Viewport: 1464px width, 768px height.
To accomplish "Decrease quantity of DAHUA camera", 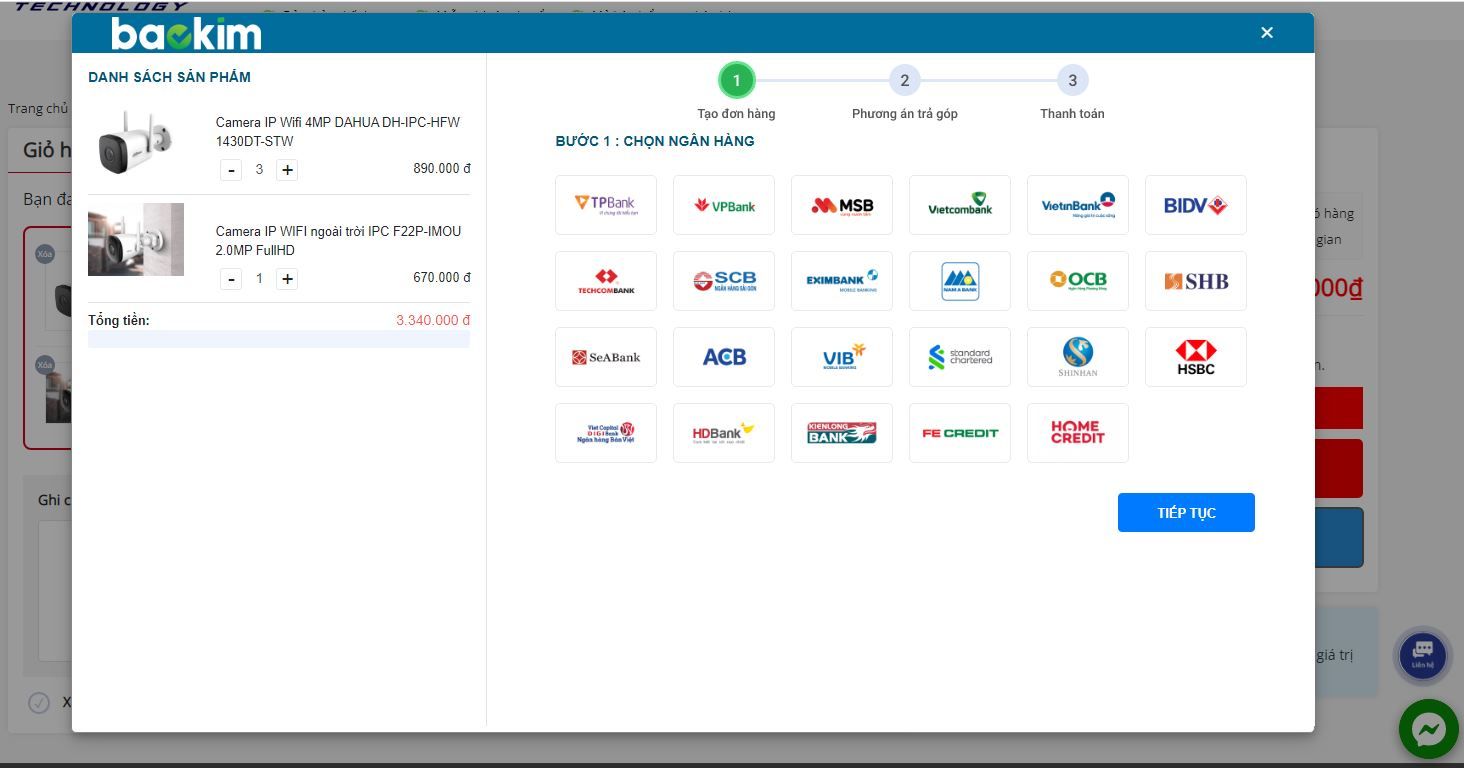I will click(232, 170).
